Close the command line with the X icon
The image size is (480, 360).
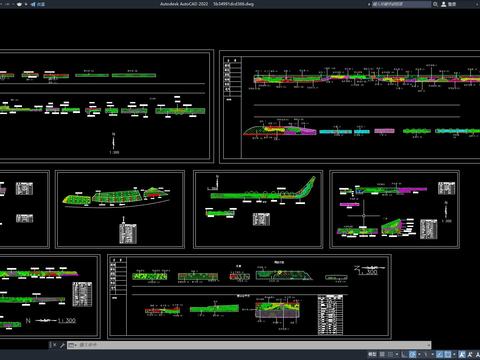(x=54, y=345)
